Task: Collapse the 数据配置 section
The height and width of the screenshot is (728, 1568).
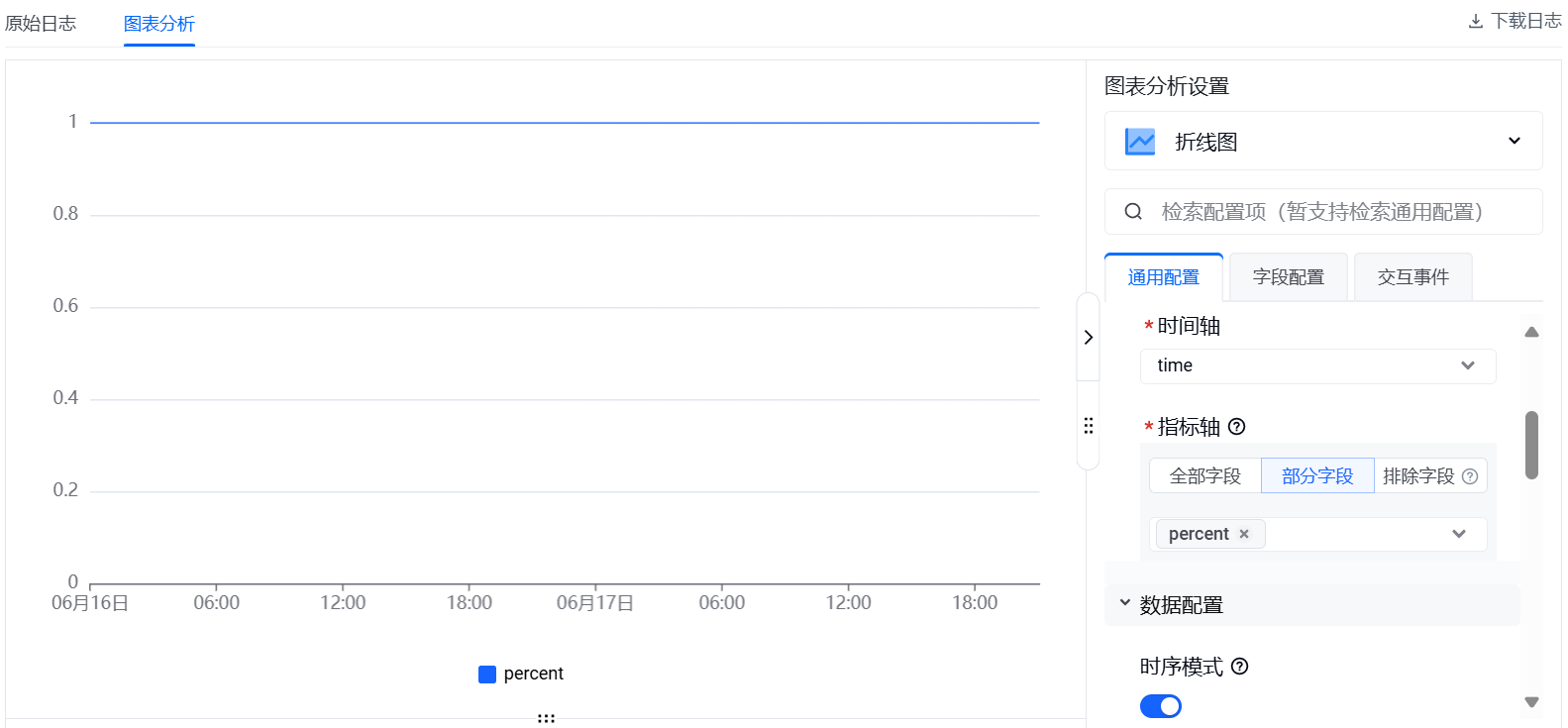Action: (x=1125, y=604)
